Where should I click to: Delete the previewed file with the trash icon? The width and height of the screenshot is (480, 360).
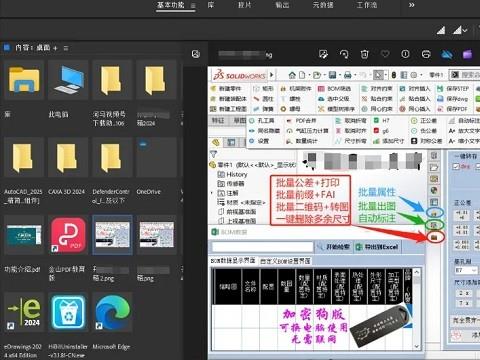(x=365, y=54)
